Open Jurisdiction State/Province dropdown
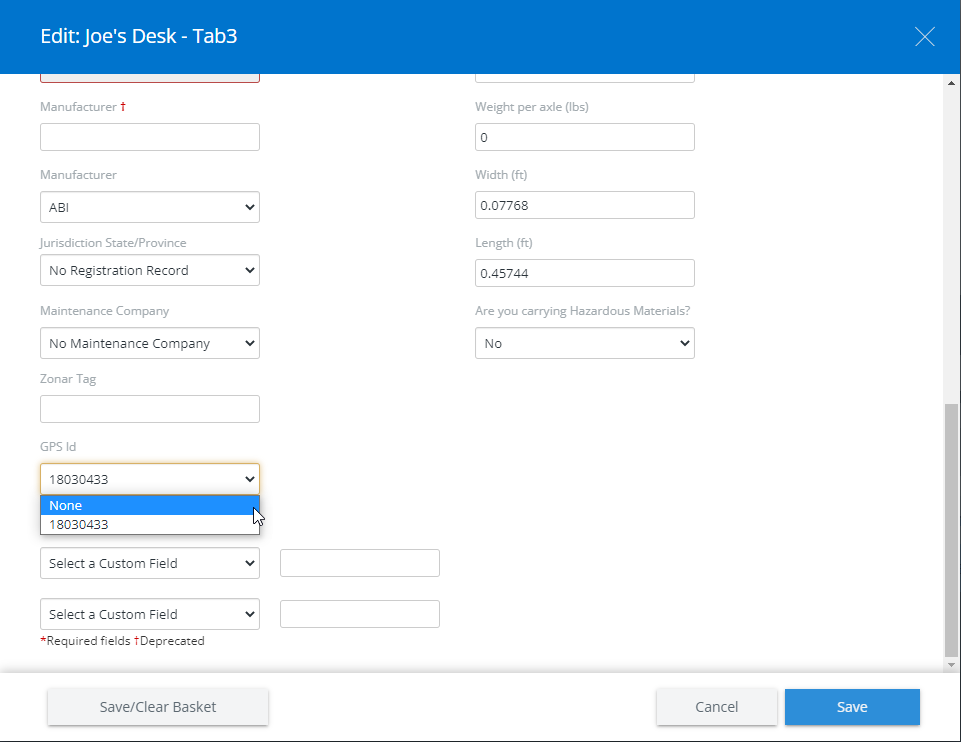This screenshot has height=742, width=961. pyautogui.click(x=150, y=270)
